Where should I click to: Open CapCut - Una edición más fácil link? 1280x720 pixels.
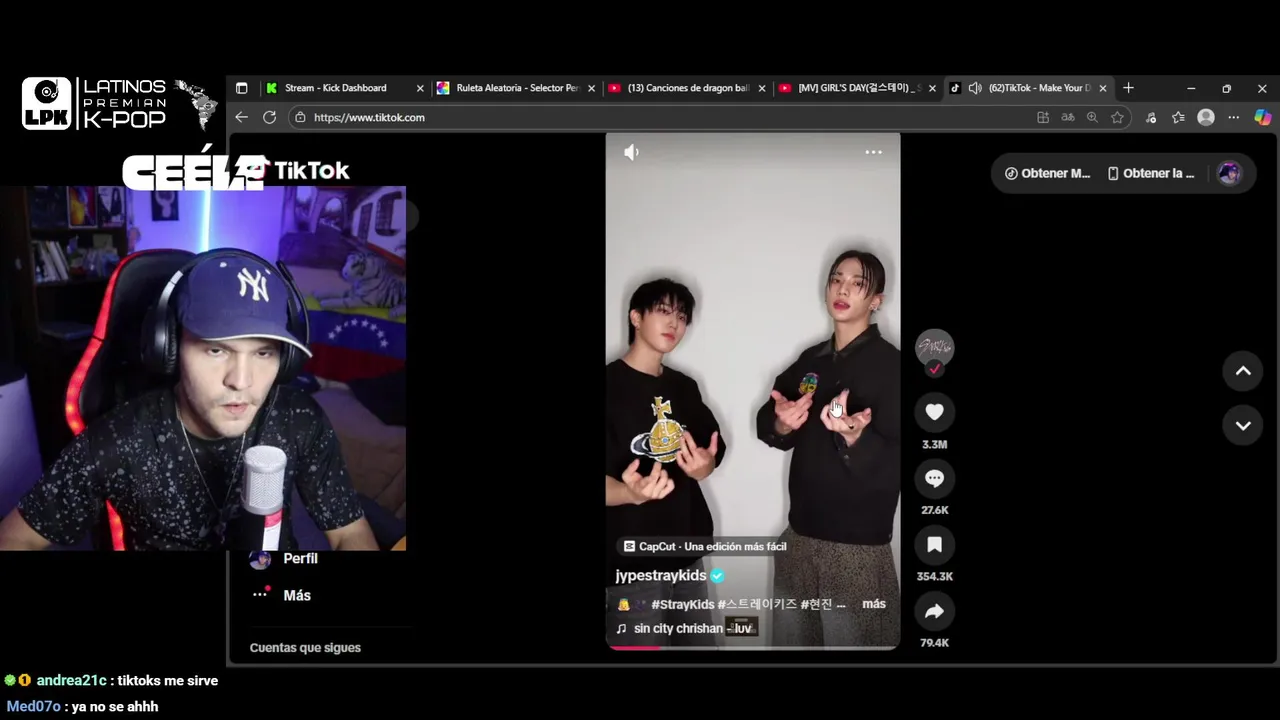tap(704, 546)
